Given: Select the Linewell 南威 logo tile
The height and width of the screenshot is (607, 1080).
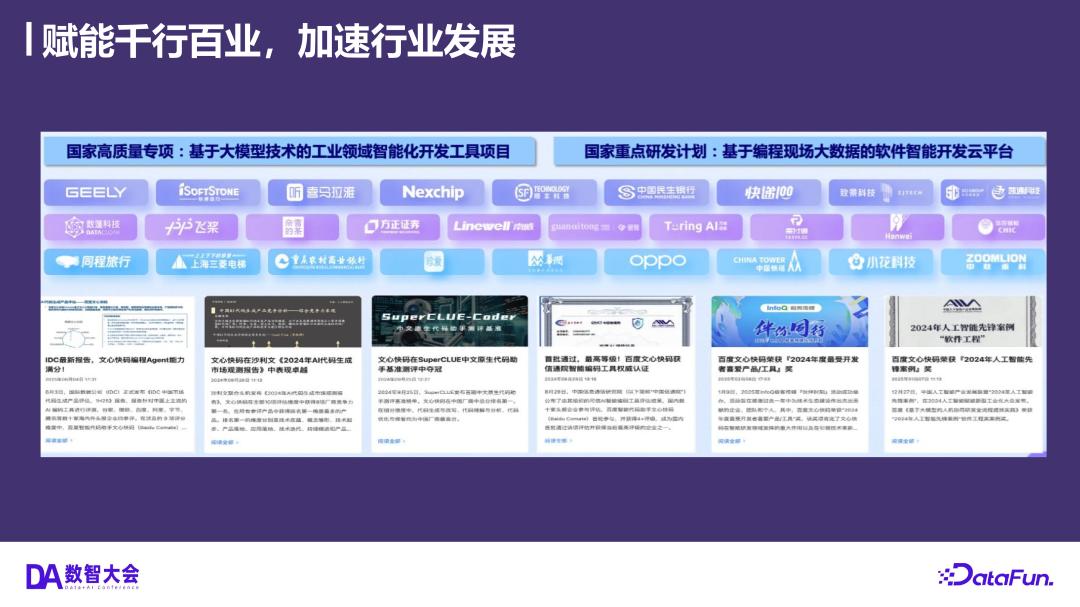Looking at the screenshot, I should pyautogui.click(x=495, y=227).
